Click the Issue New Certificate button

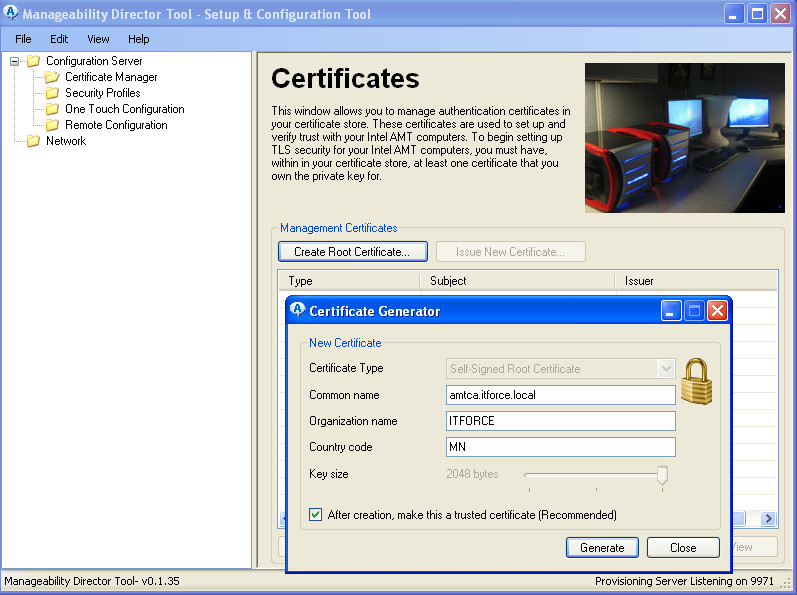[510, 252]
